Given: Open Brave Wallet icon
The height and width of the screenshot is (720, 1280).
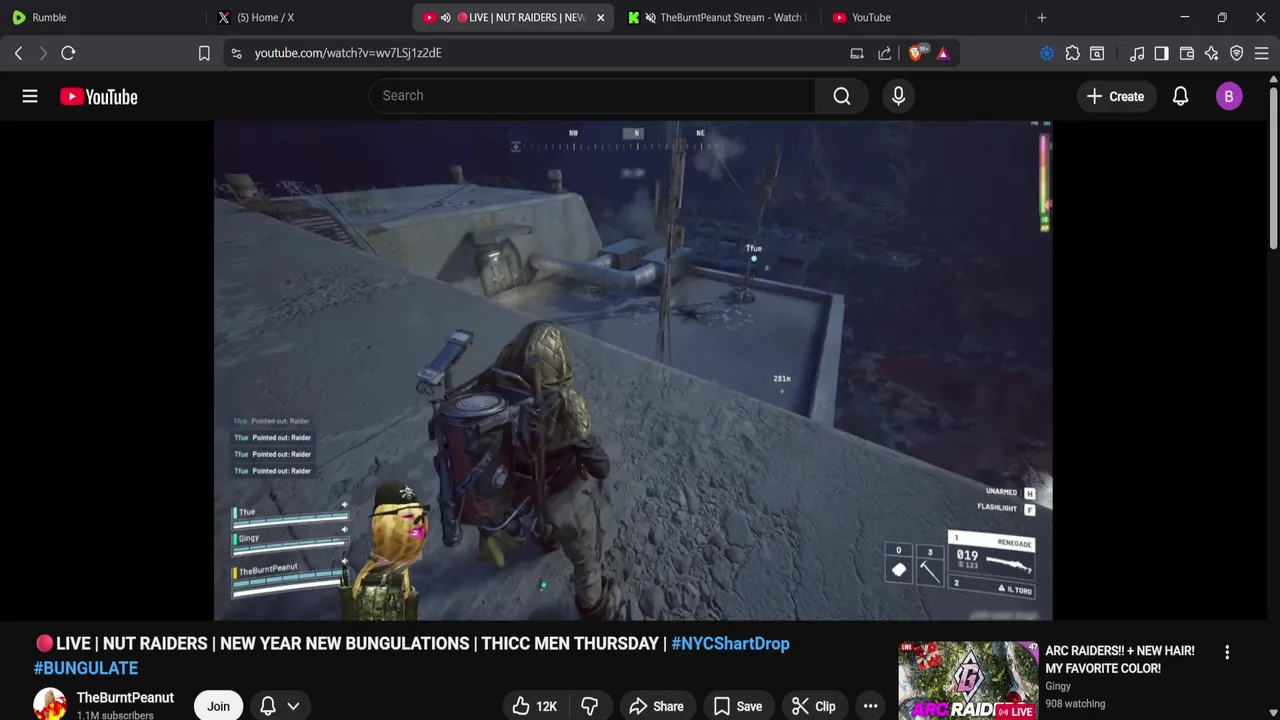Looking at the screenshot, I should tap(1187, 53).
